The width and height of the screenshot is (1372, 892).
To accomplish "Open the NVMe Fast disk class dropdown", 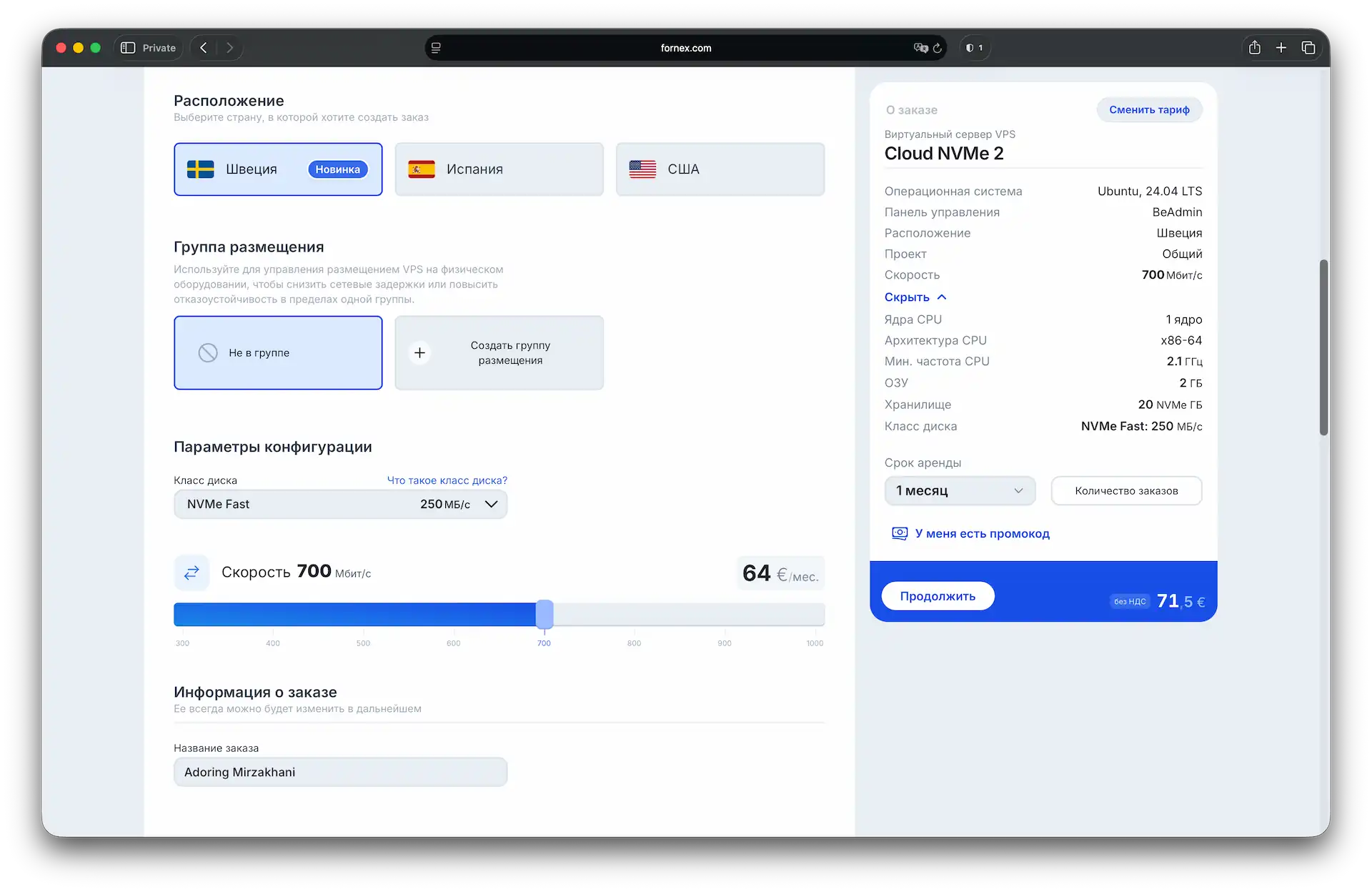I will pyautogui.click(x=340, y=505).
